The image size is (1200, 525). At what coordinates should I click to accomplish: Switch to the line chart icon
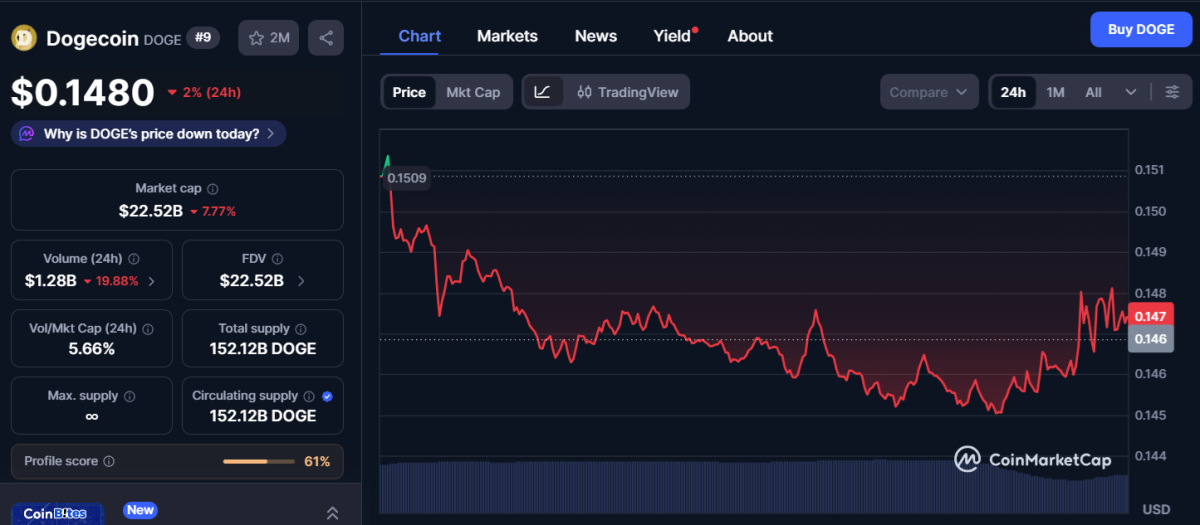click(542, 92)
